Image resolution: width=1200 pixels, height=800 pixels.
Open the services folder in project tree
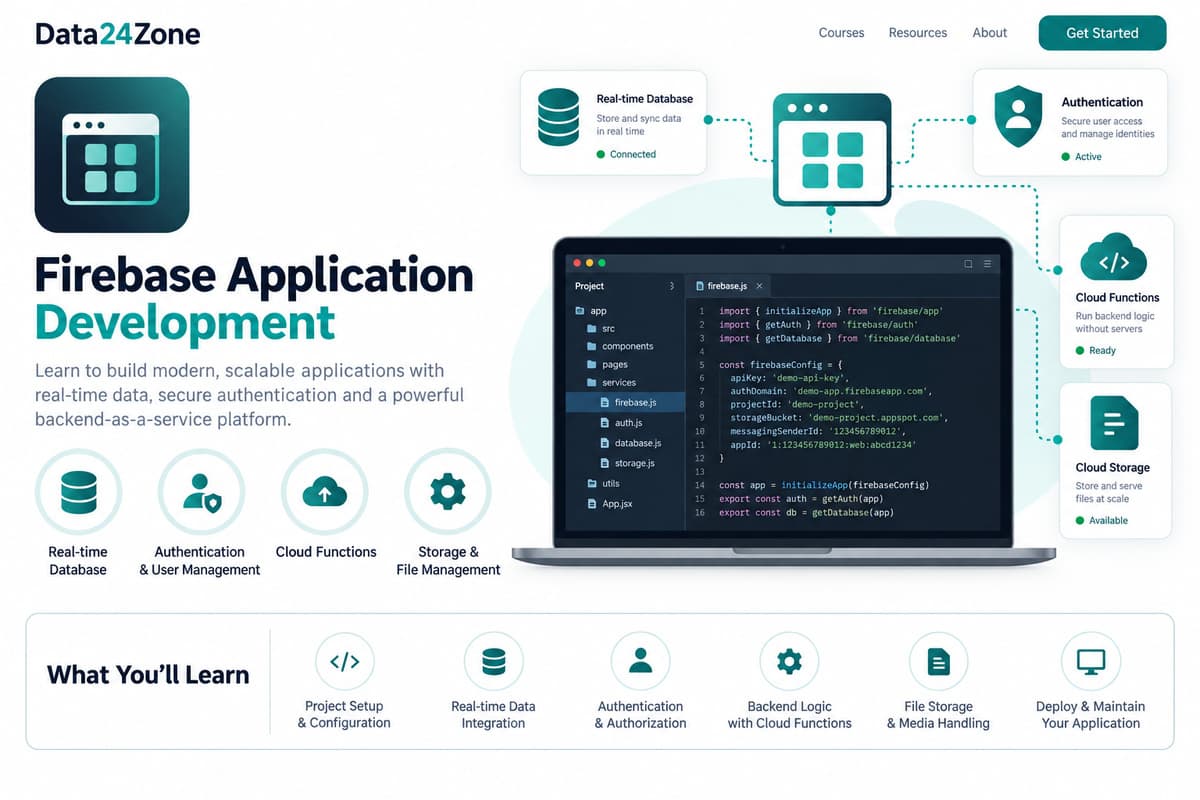611,383
